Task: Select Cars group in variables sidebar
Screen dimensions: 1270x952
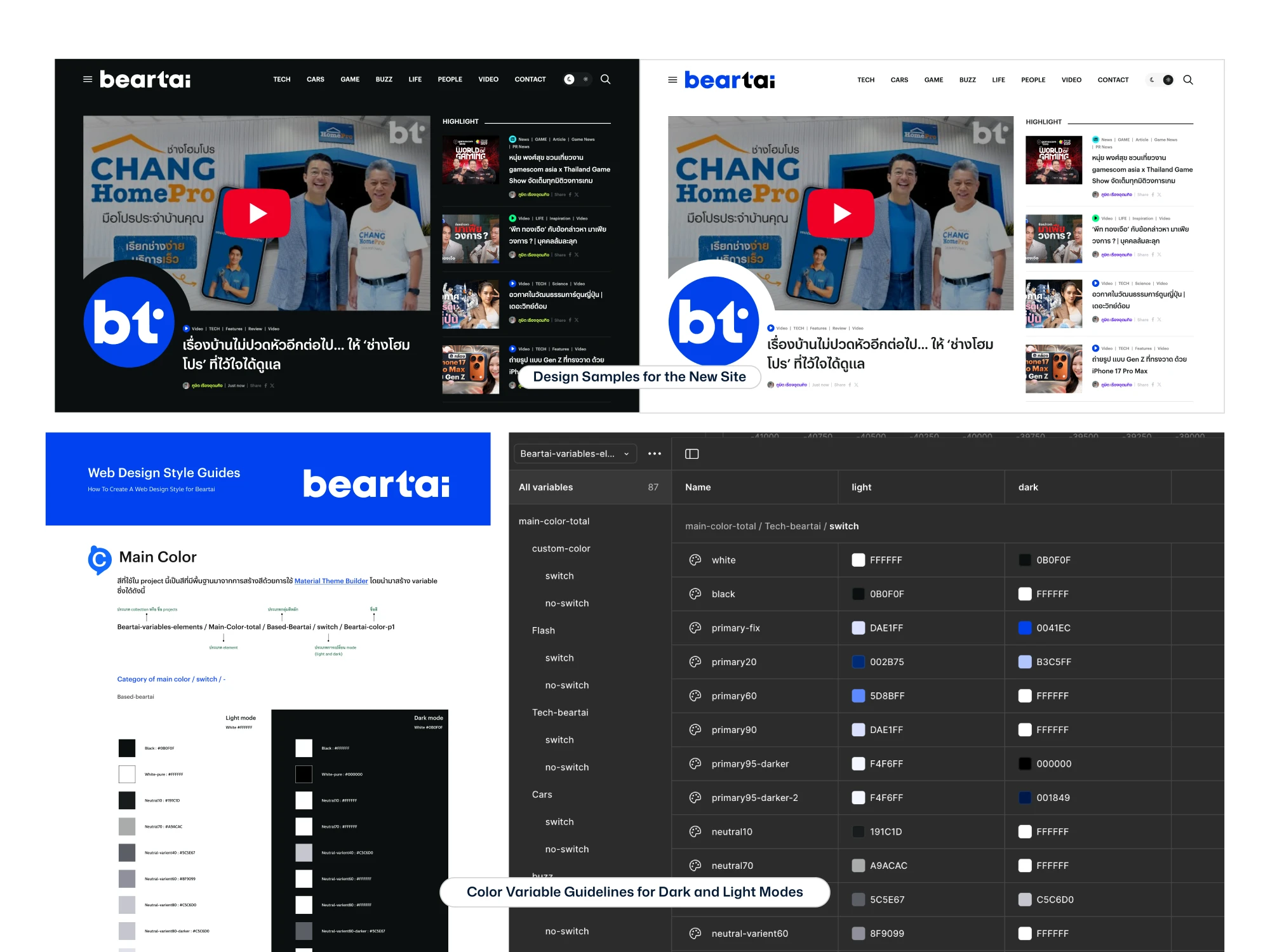Action: click(542, 795)
